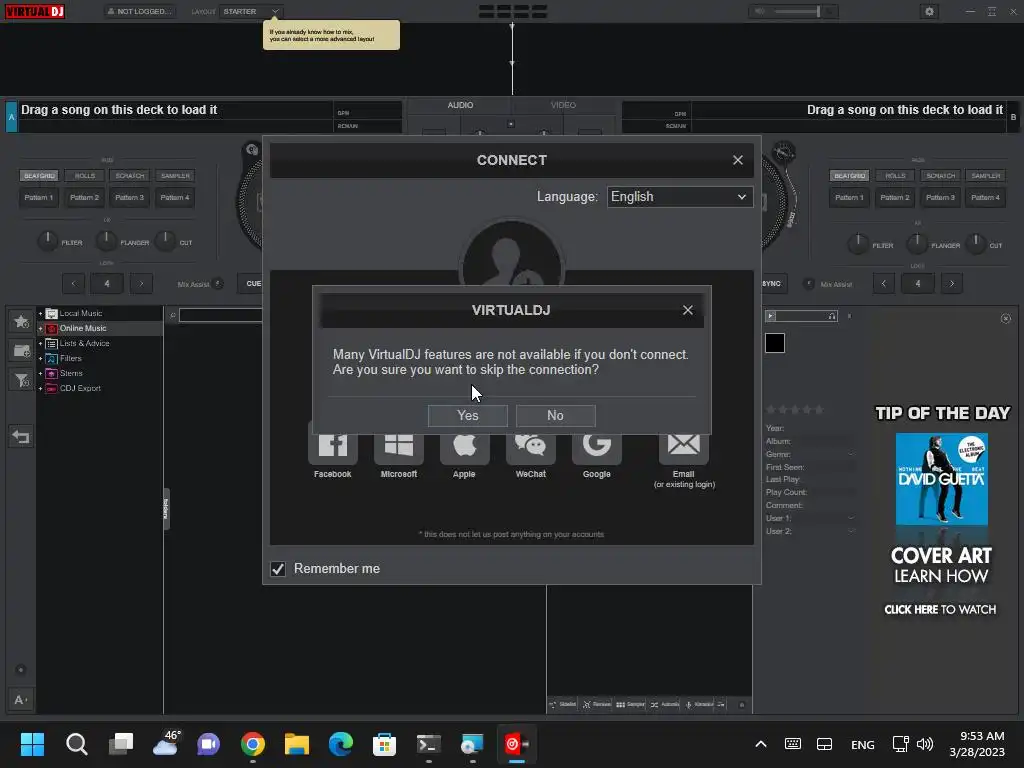Decrease left deck loop size arrow
The height and width of the screenshot is (768, 1024).
coord(73,283)
